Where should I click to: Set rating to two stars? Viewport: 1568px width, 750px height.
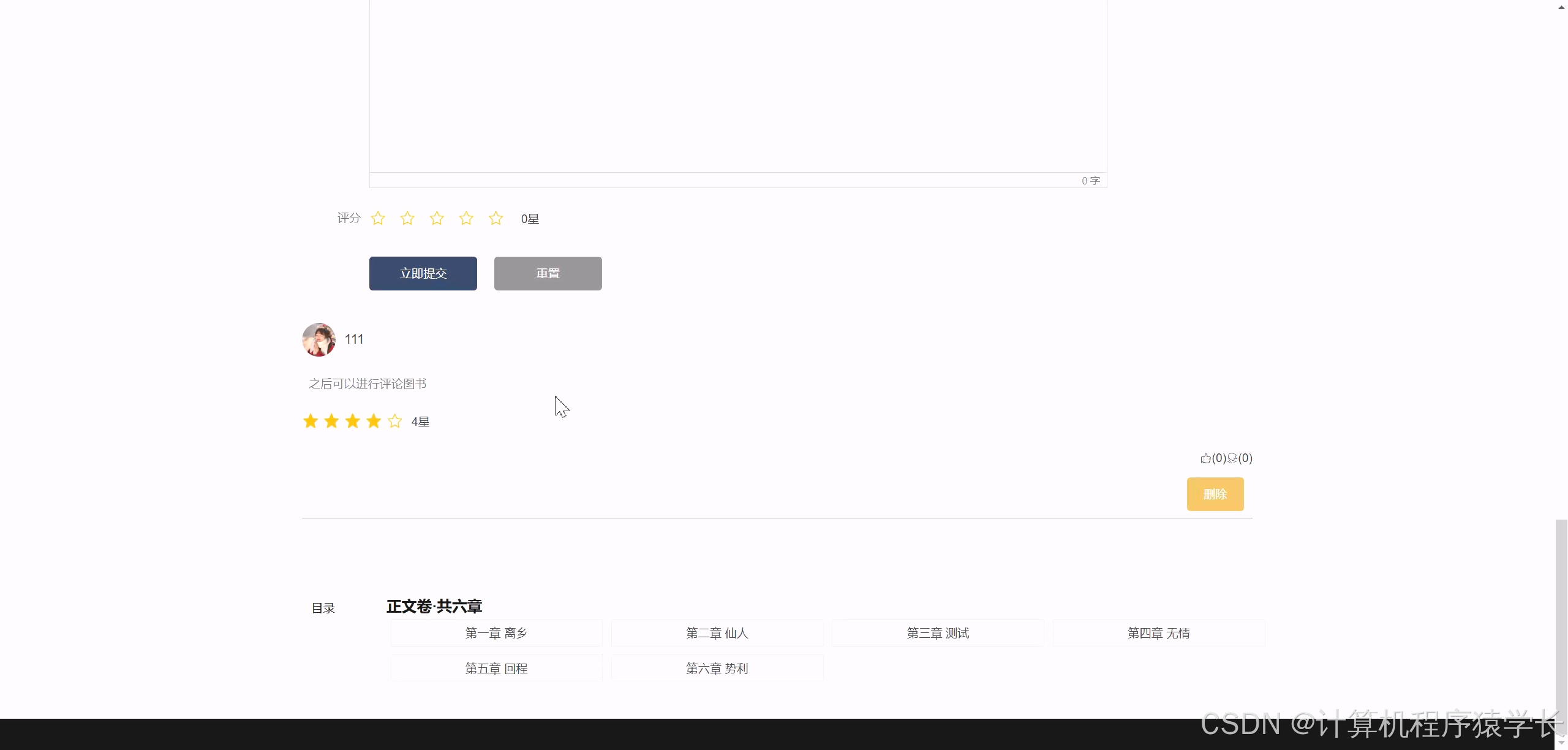tap(407, 218)
